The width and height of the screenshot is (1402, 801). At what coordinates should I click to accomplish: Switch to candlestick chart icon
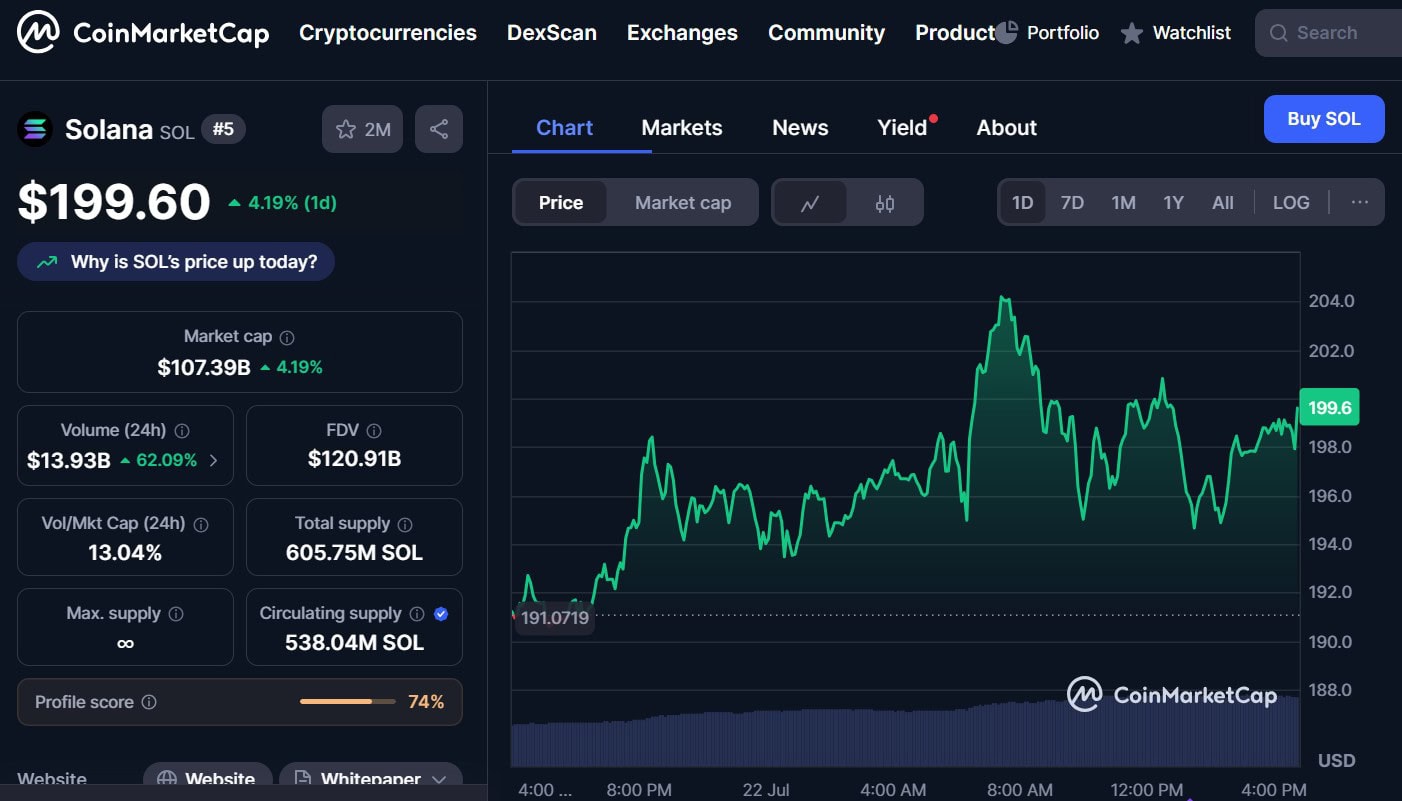click(x=884, y=203)
